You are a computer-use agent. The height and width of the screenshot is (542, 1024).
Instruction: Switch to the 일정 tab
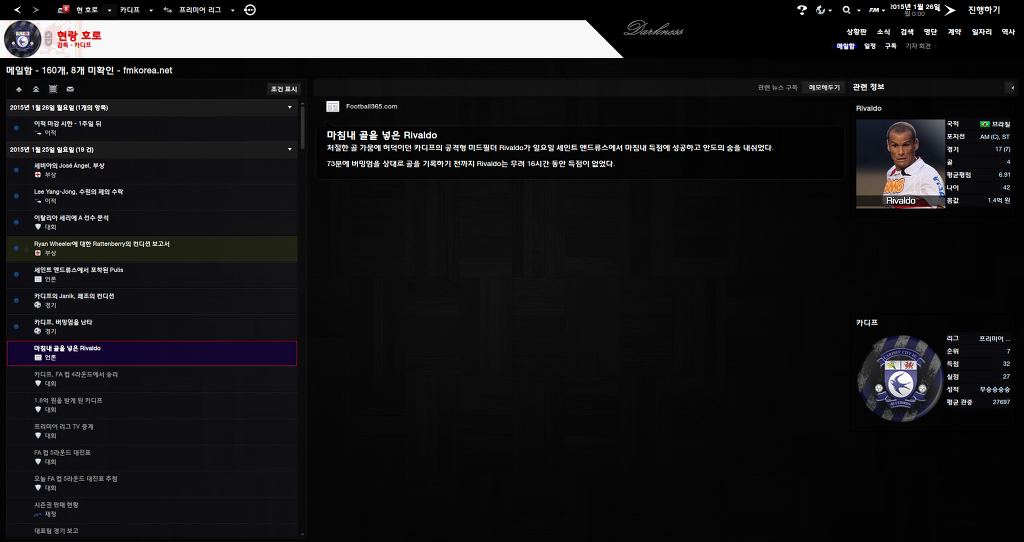(869, 46)
